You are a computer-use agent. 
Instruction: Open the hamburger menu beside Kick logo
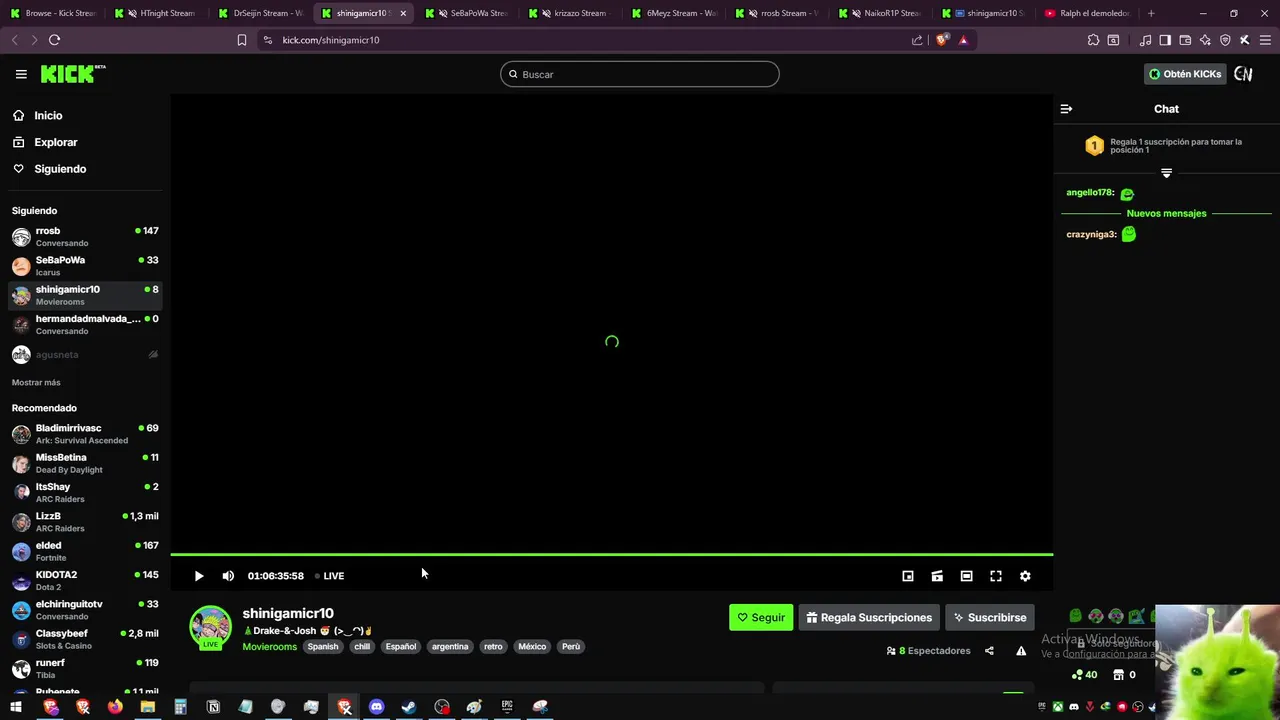[21, 74]
